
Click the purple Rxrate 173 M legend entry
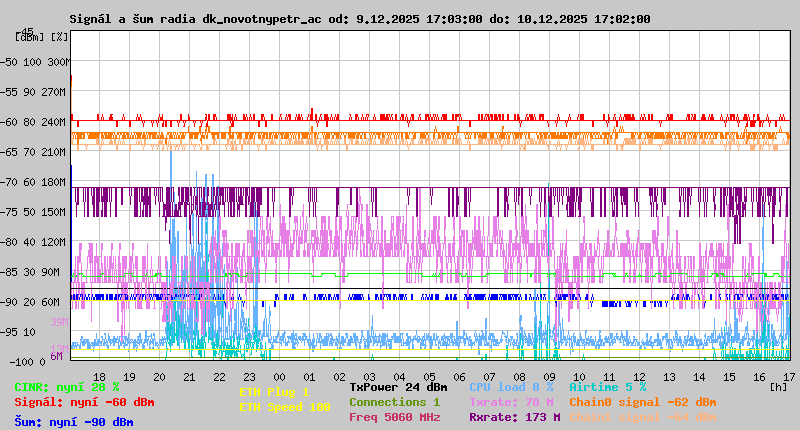[x=514, y=417]
